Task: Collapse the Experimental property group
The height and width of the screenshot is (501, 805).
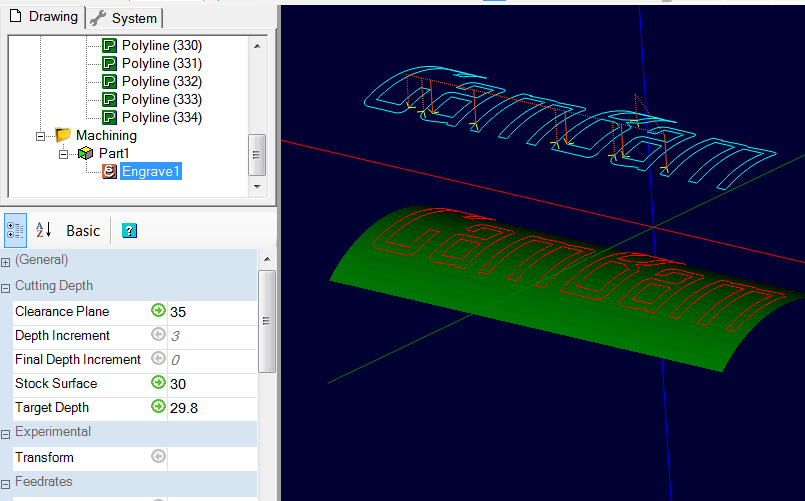Action: pyautogui.click(x=6, y=435)
